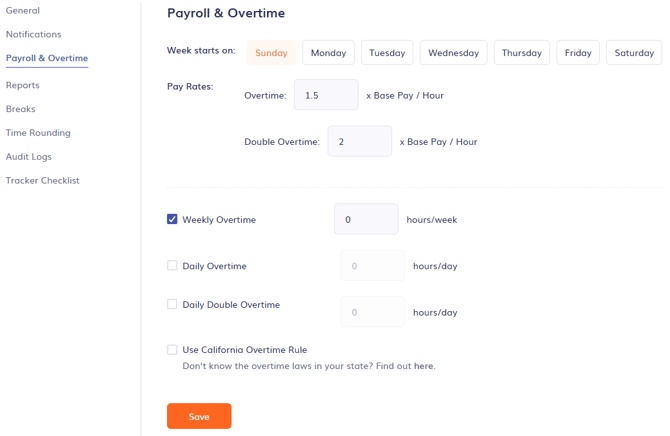Viewport: 670px width, 436px height.
Task: Open Audit Logs section
Action: [28, 157]
